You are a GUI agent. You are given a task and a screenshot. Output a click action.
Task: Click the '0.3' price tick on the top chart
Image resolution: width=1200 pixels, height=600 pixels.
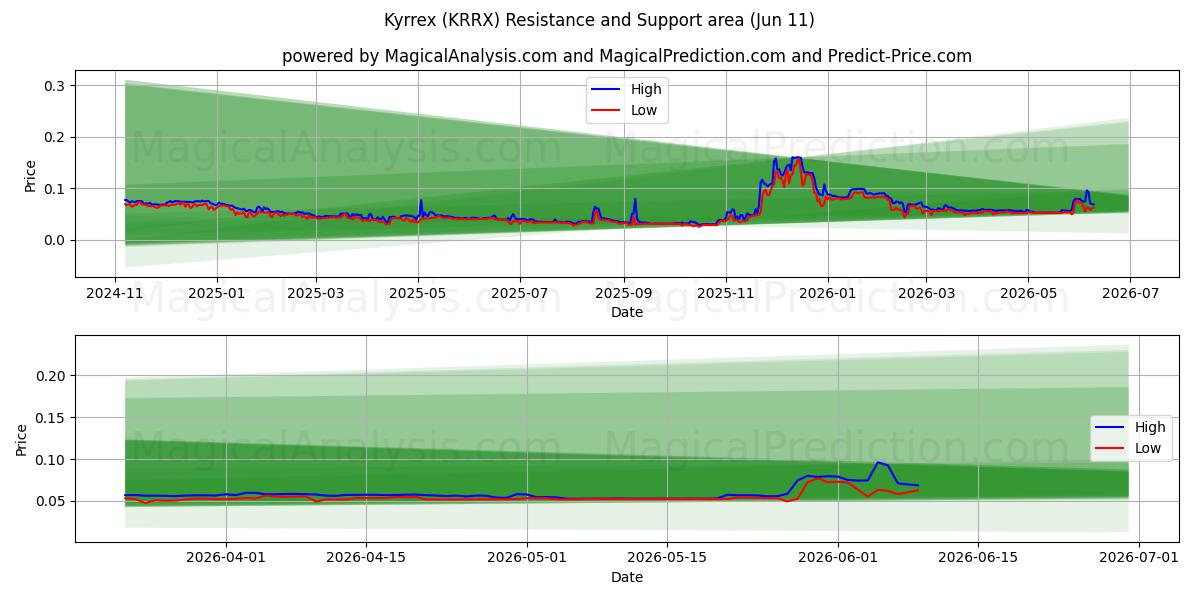[x=56, y=86]
